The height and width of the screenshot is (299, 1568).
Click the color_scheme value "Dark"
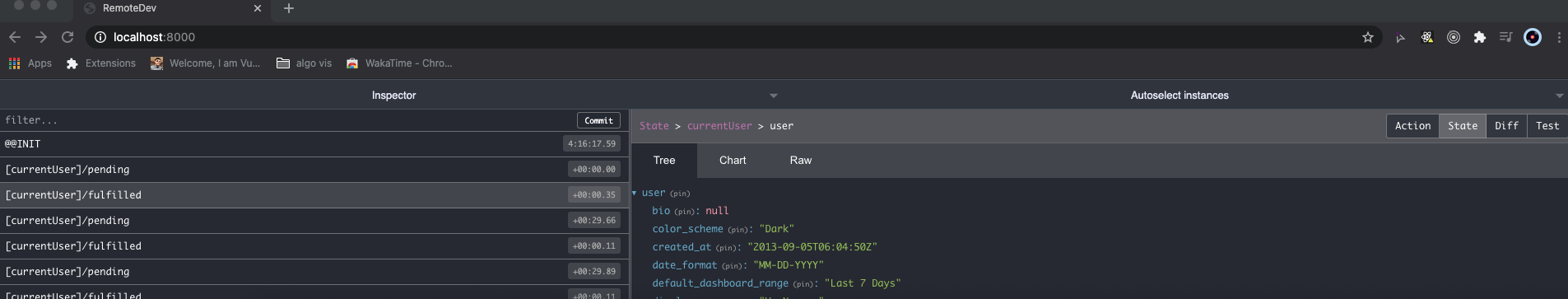[776, 229]
